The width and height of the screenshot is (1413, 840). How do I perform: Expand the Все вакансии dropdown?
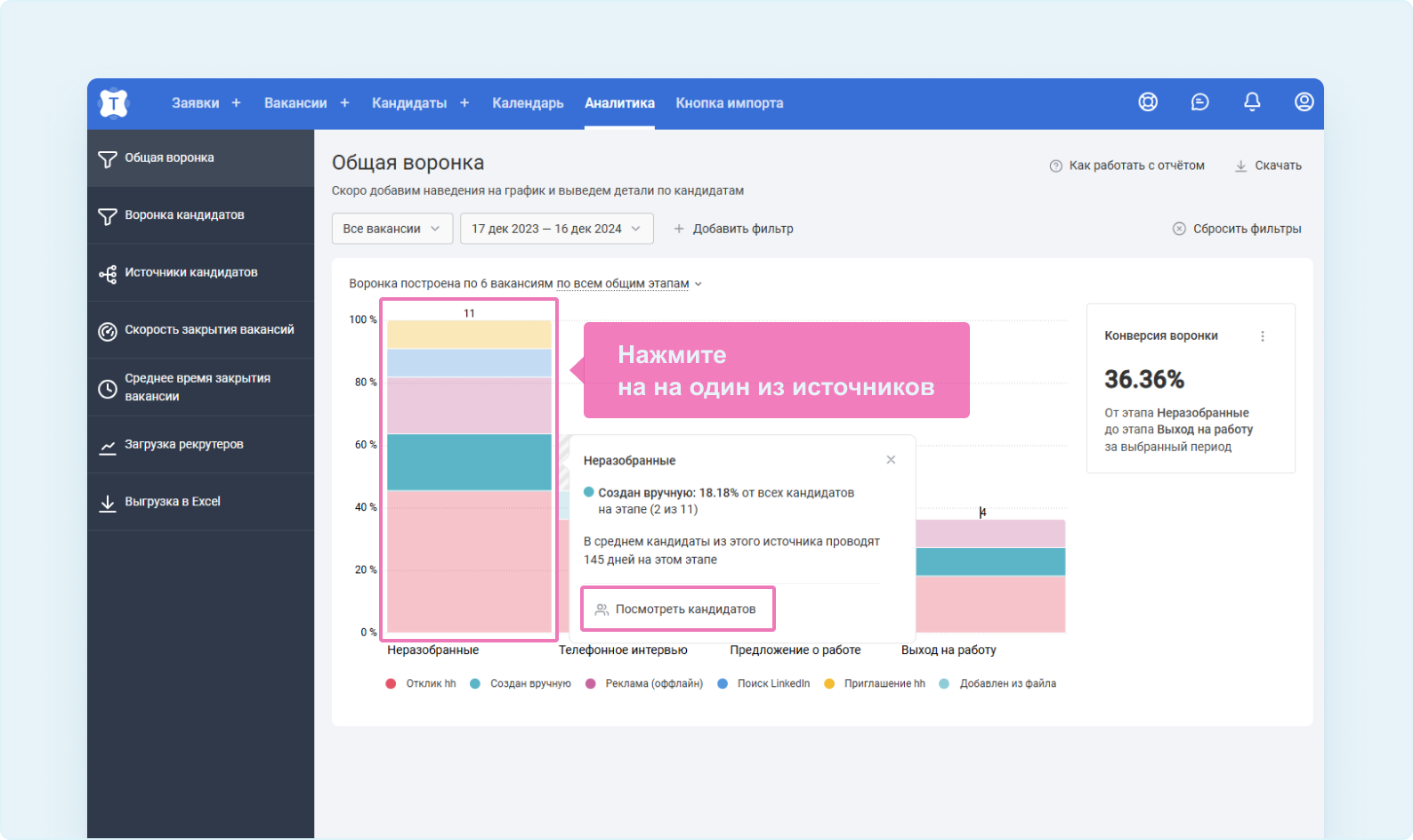pyautogui.click(x=392, y=229)
